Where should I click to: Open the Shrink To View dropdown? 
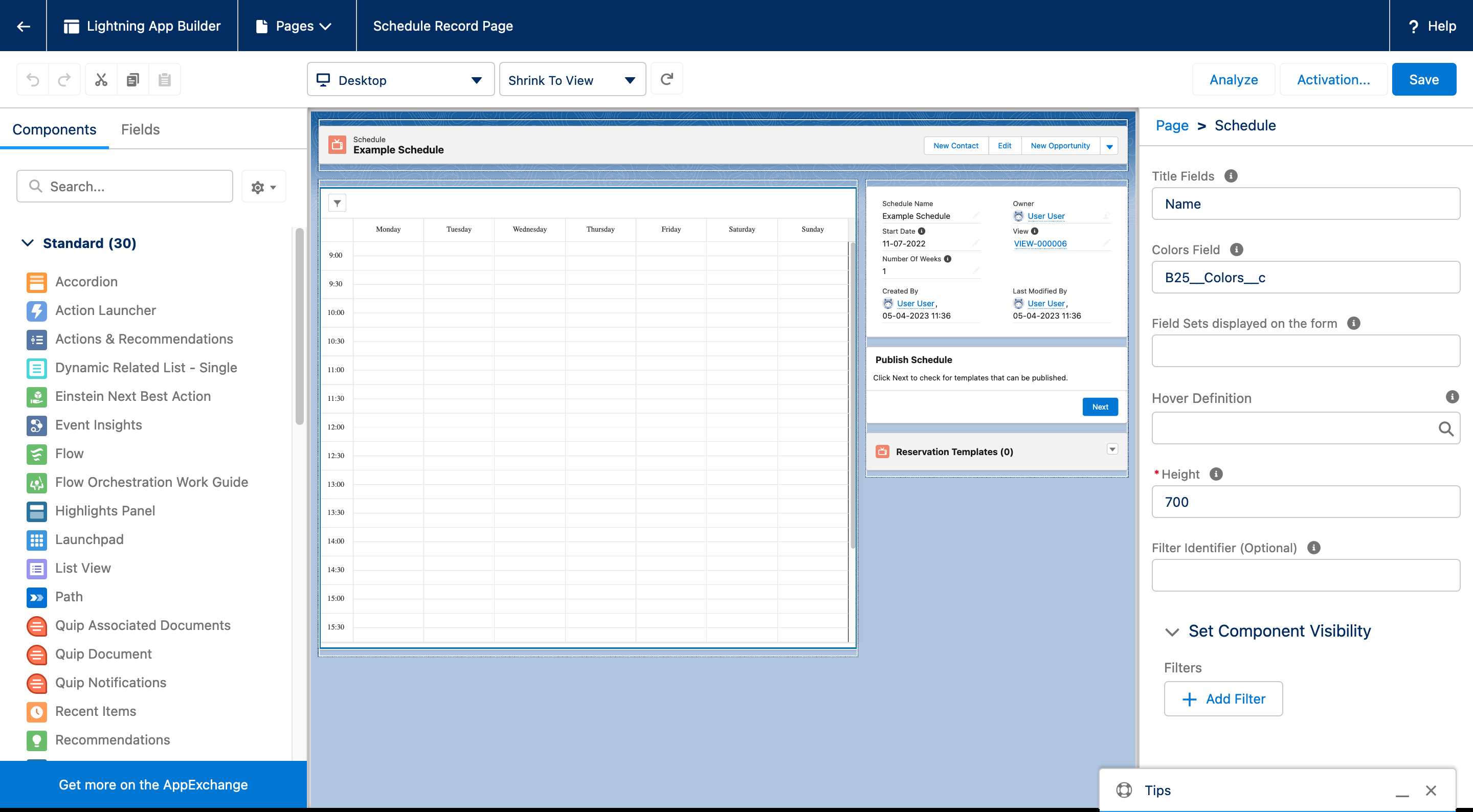click(572, 79)
